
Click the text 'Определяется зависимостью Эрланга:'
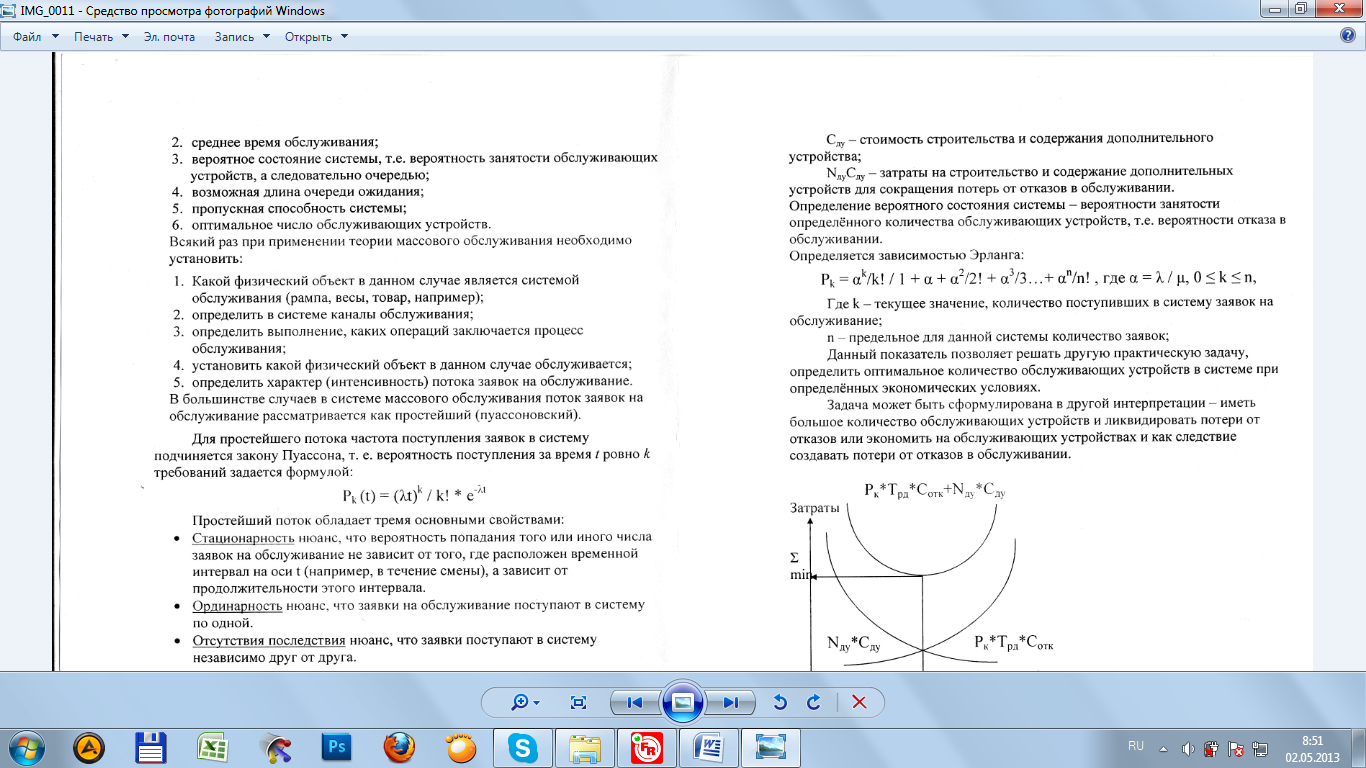coord(907,255)
